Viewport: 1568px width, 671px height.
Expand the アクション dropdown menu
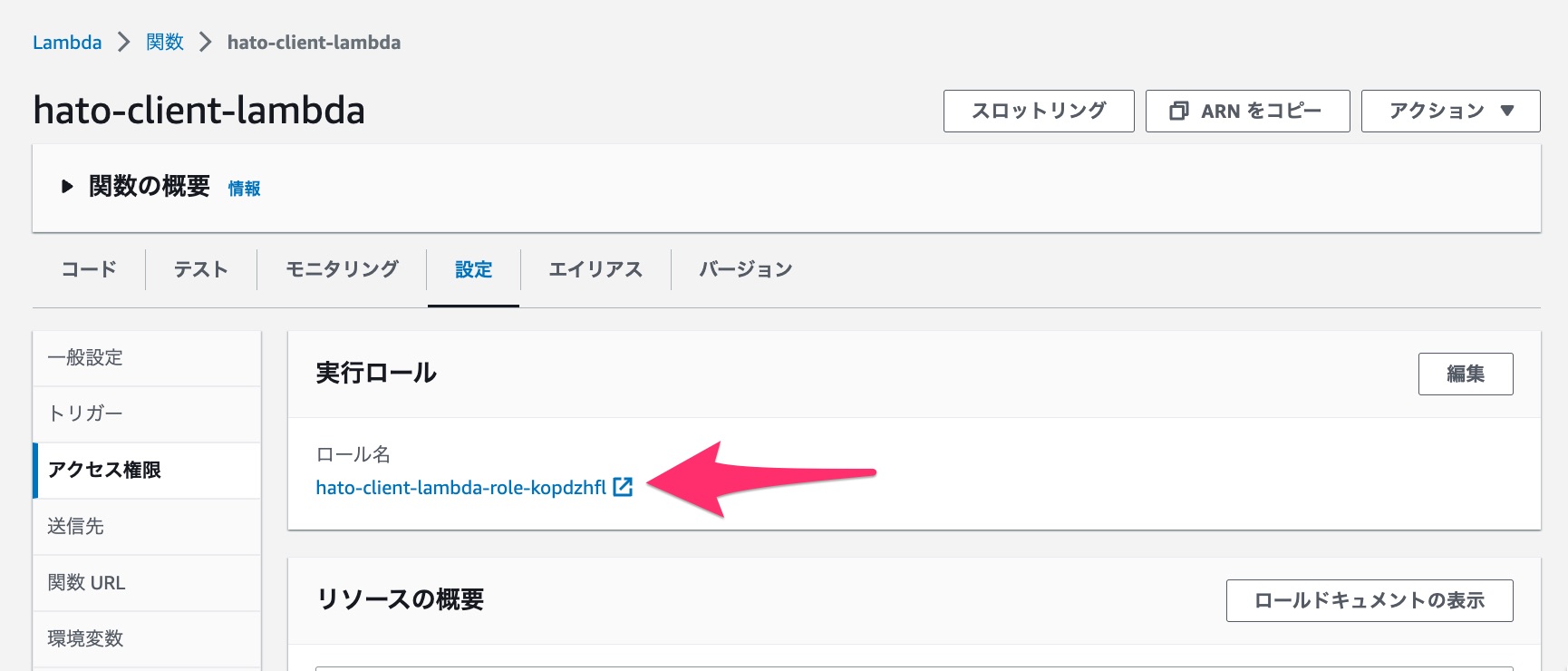[x=1448, y=111]
